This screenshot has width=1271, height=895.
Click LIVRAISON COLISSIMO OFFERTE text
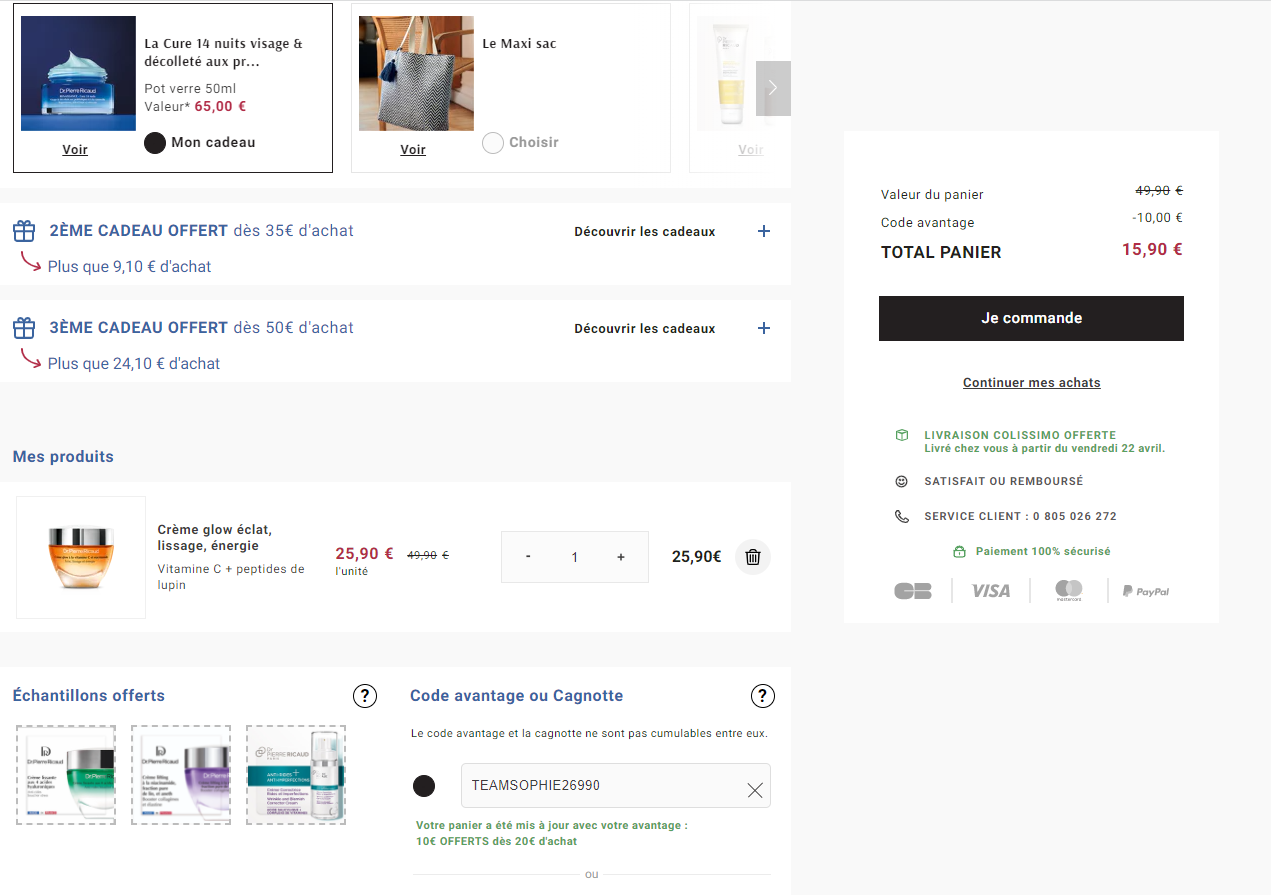click(x=1020, y=435)
